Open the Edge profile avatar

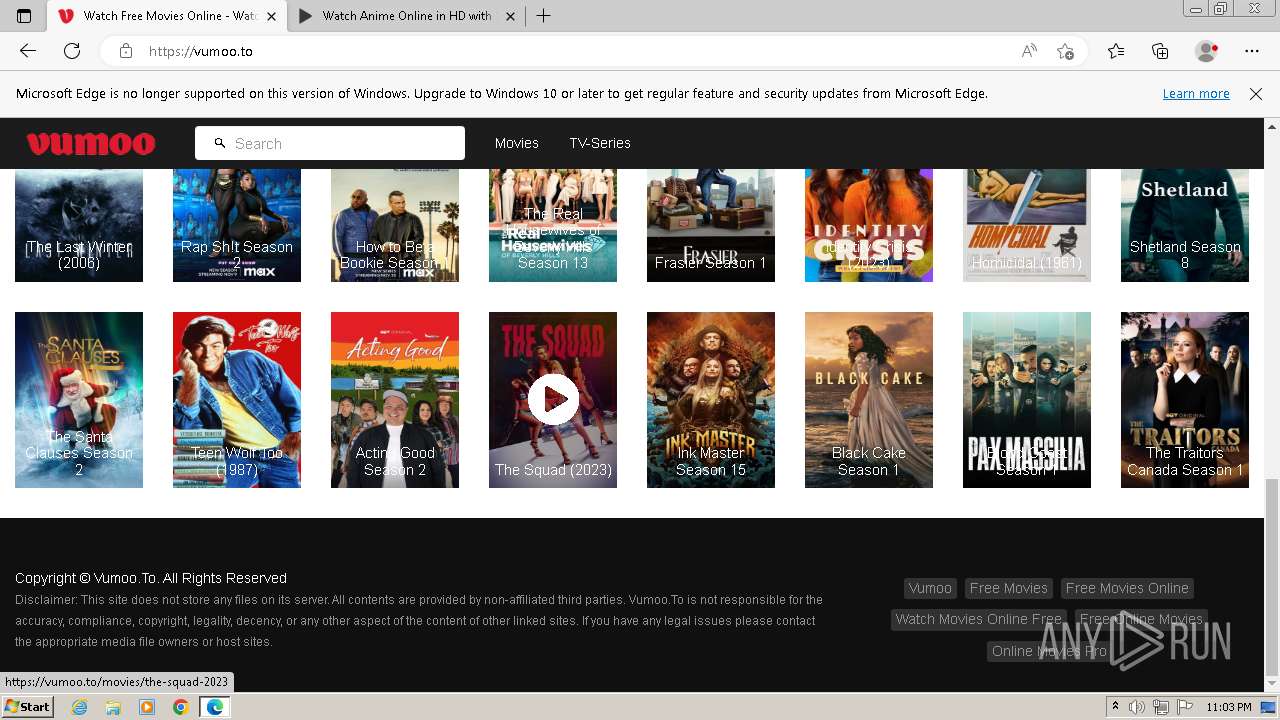1207,51
